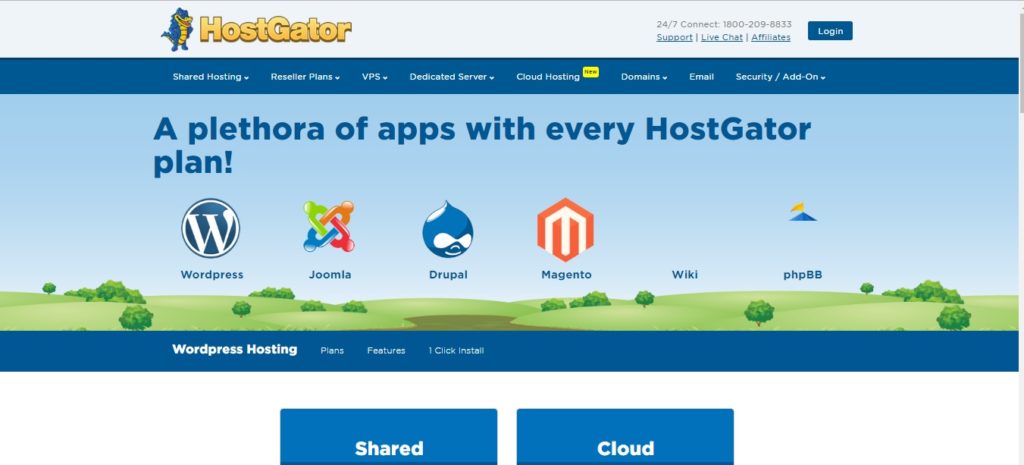This screenshot has height=465, width=1024.
Task: Choose the Magento app icon
Action: (x=566, y=230)
